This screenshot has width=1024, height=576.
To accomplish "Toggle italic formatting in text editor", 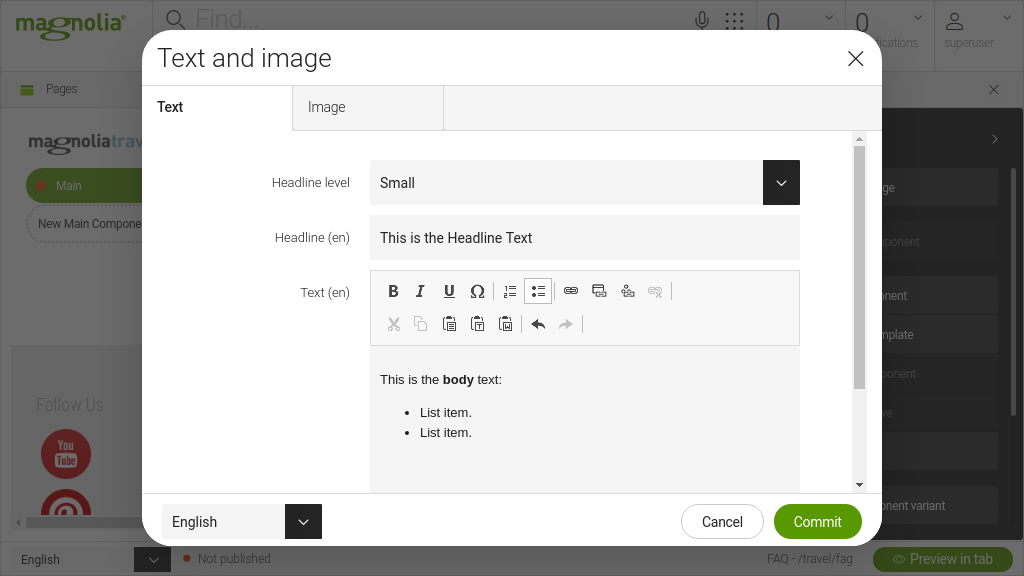I will click(x=421, y=291).
